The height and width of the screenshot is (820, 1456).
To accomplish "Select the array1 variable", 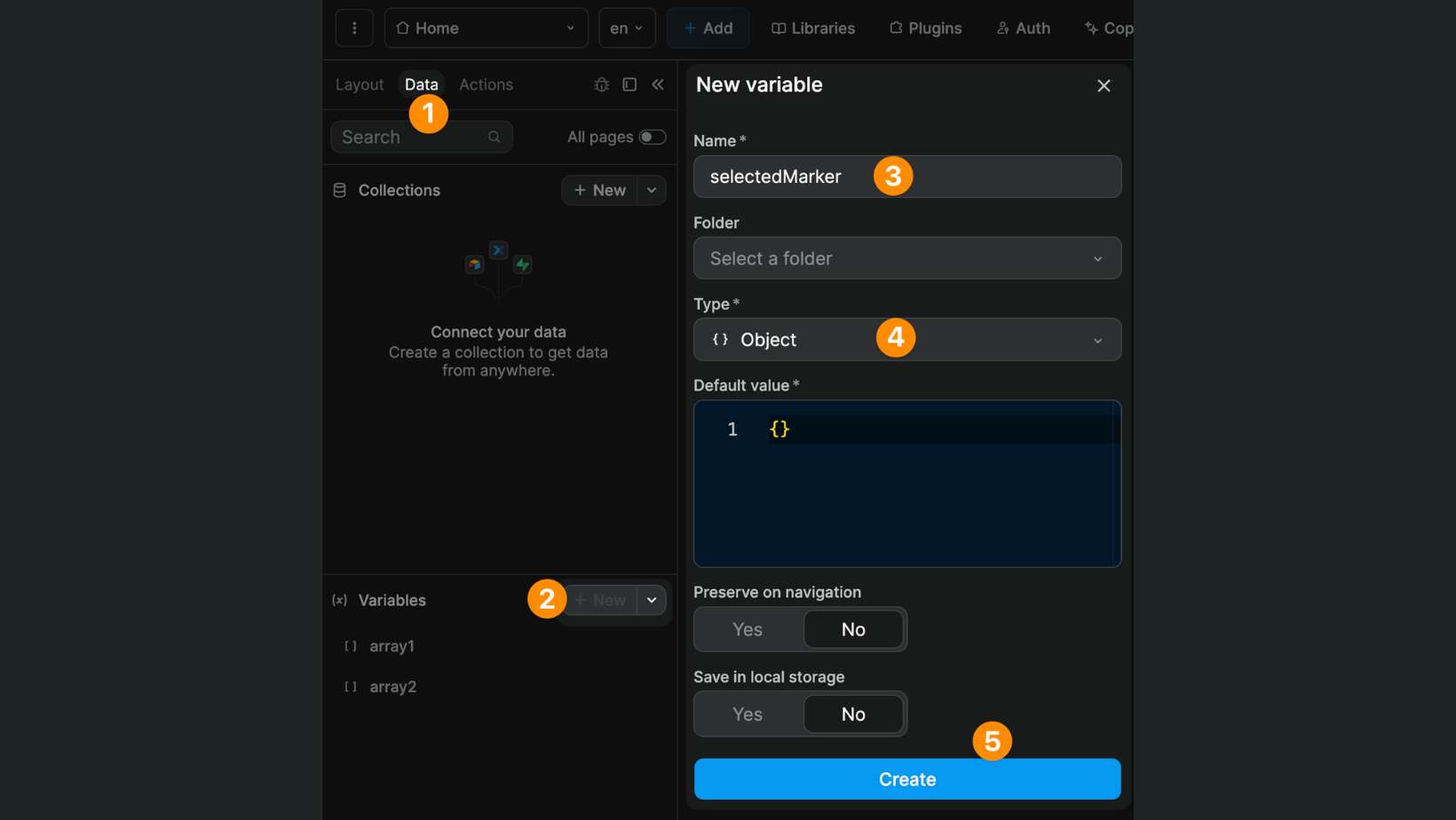I will click(392, 646).
